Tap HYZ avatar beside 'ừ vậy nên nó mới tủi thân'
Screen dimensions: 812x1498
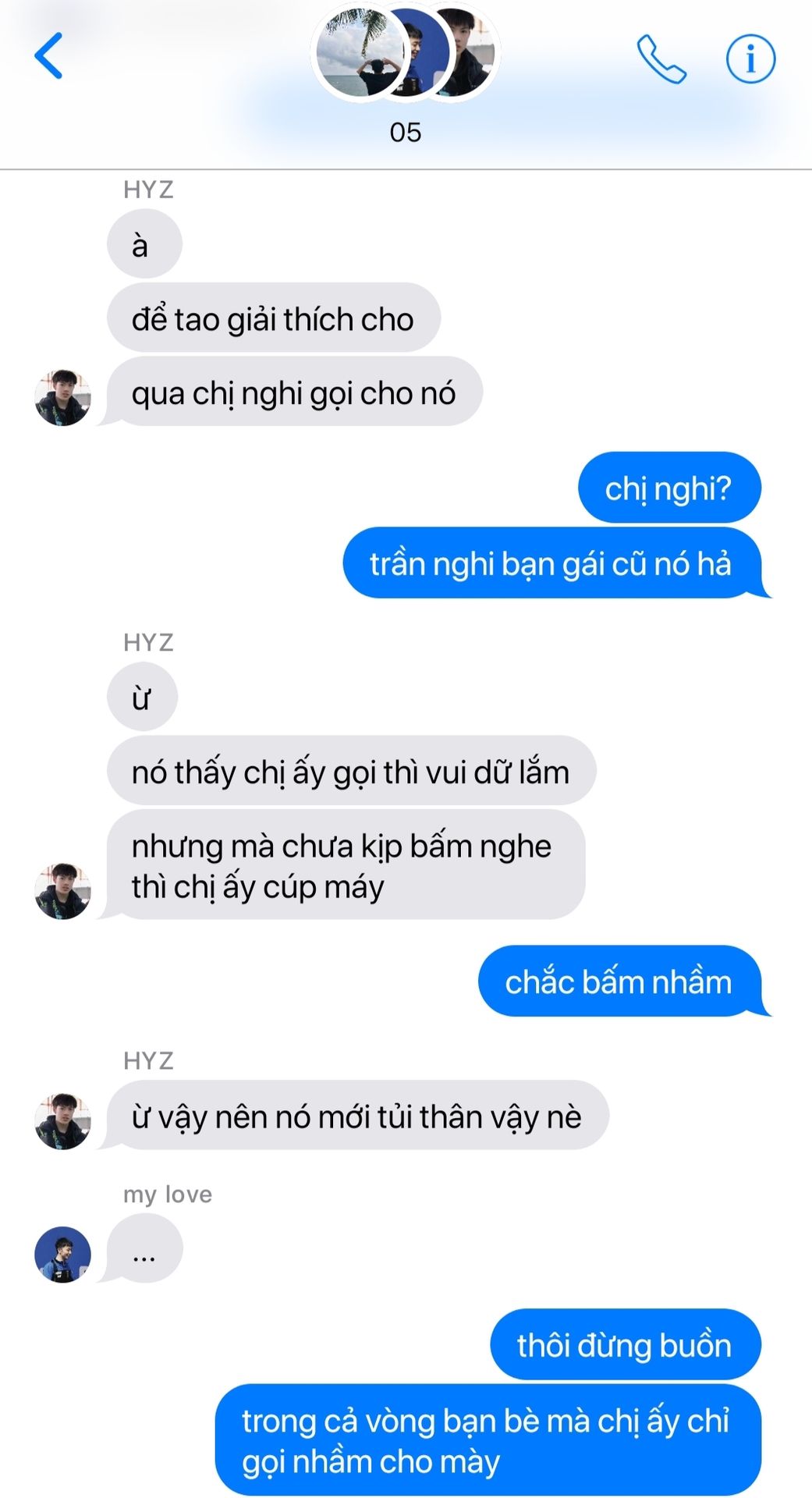[63, 1121]
